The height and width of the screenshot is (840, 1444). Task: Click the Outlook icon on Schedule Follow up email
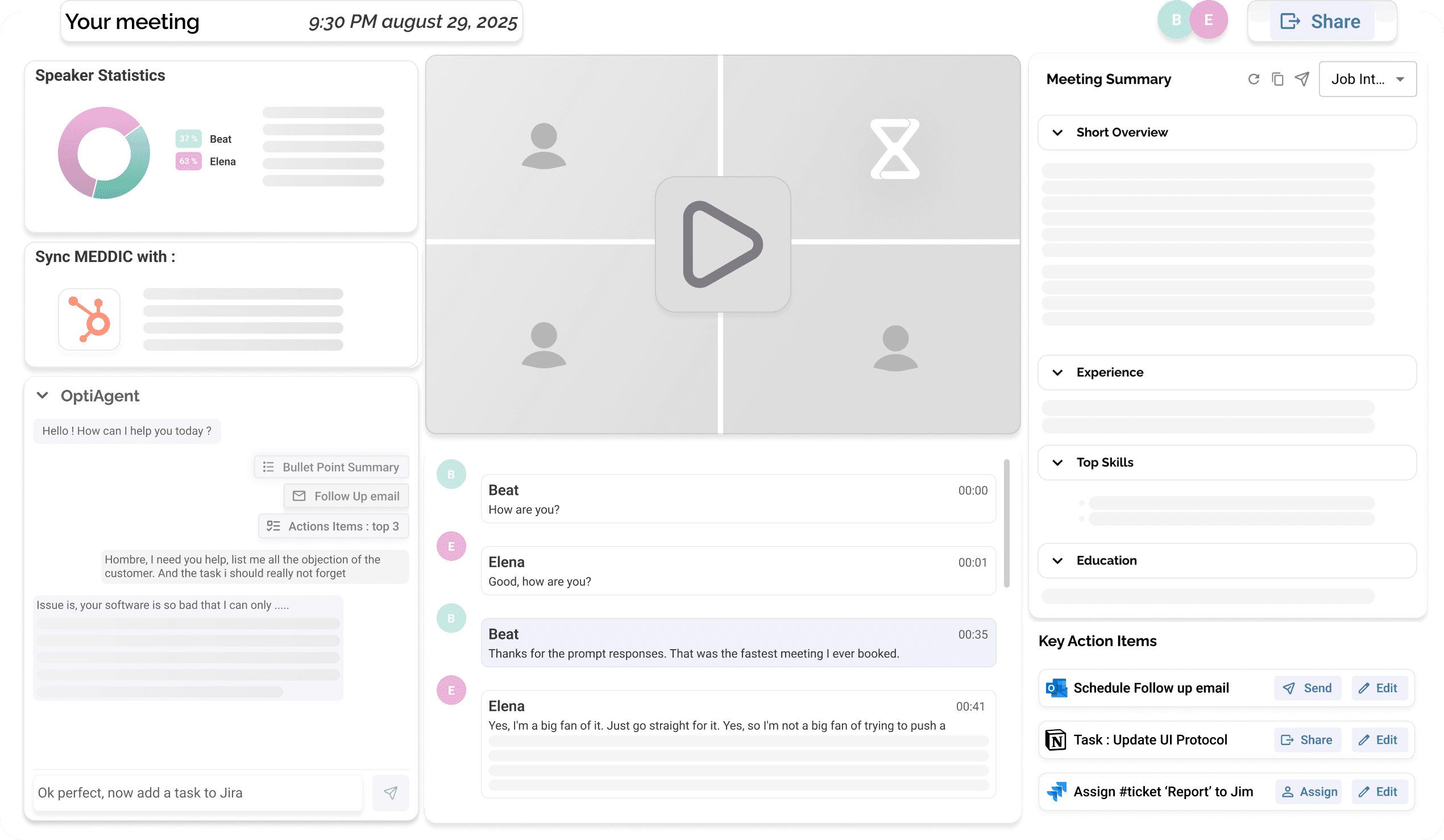1055,688
